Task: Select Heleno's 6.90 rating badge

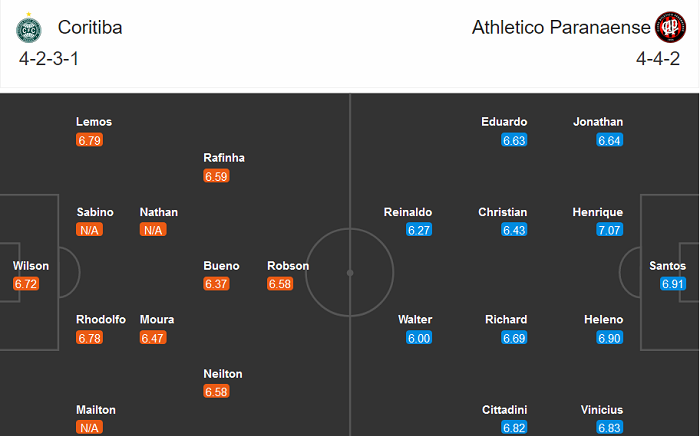Action: 610,339
